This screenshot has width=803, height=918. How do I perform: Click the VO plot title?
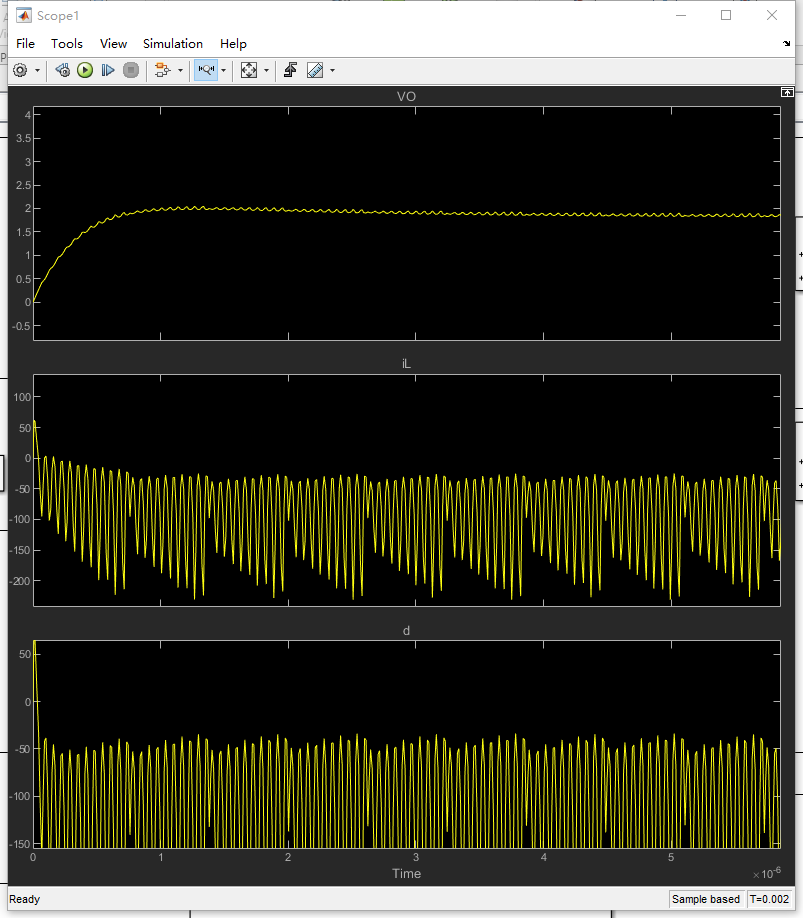[406, 97]
